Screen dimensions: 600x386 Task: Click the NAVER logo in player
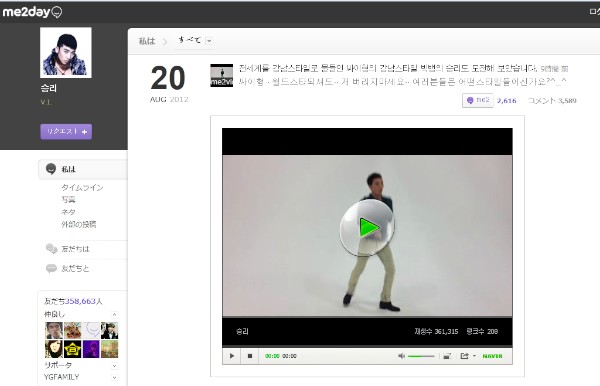click(492, 356)
